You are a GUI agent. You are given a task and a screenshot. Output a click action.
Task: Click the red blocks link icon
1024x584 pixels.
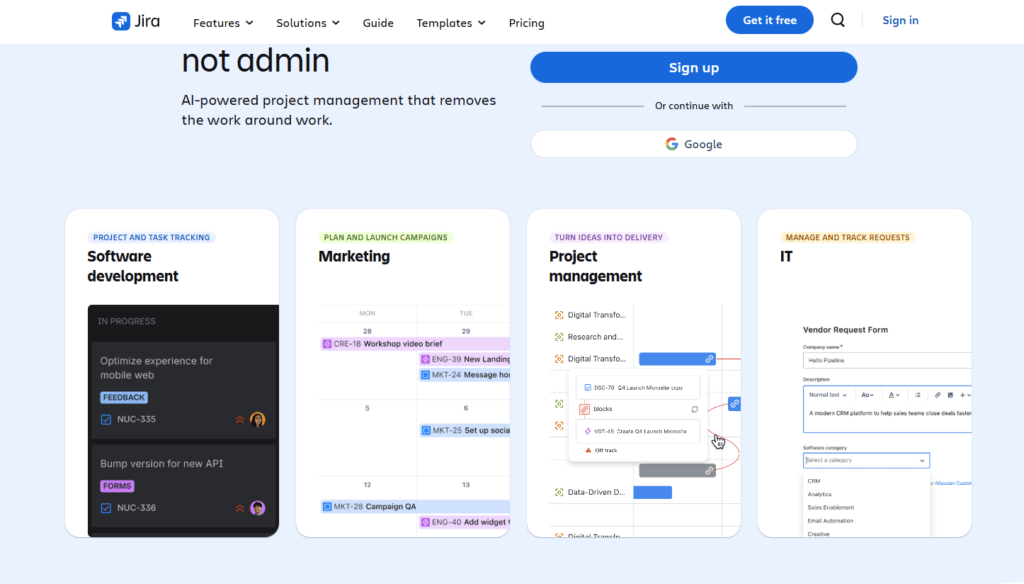[x=585, y=409]
